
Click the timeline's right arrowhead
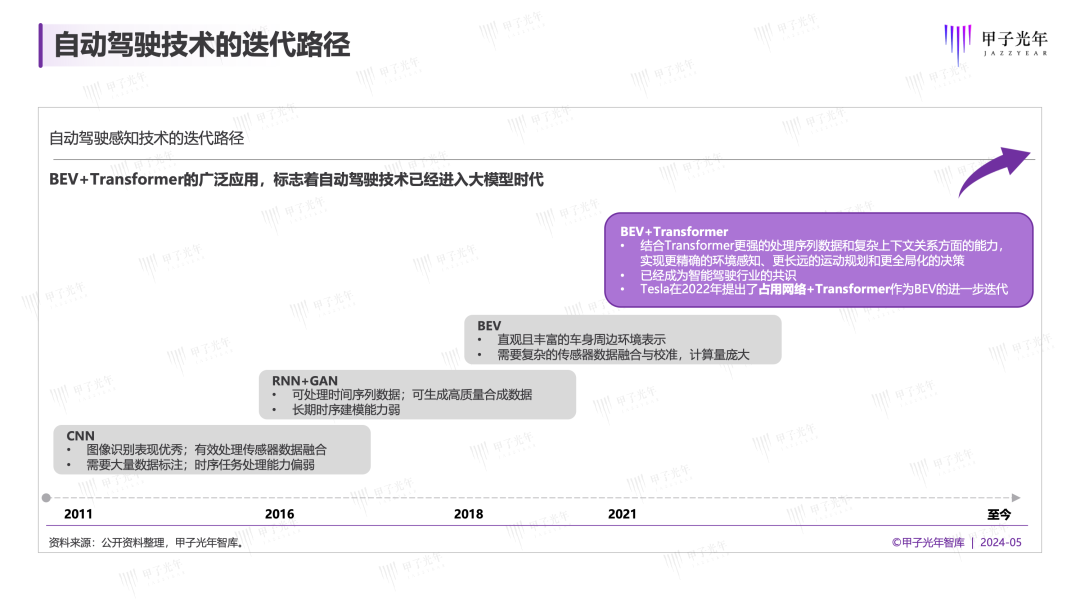[x=1015, y=497]
